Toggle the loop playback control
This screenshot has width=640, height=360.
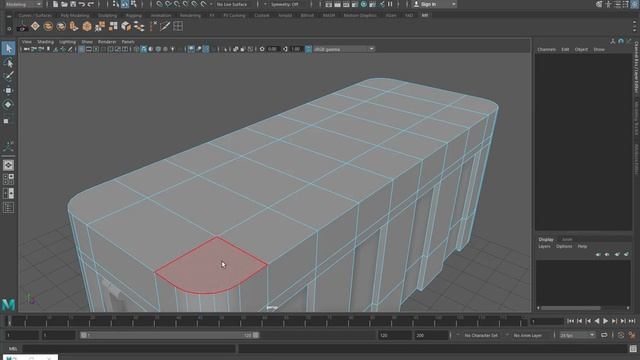coord(604,335)
